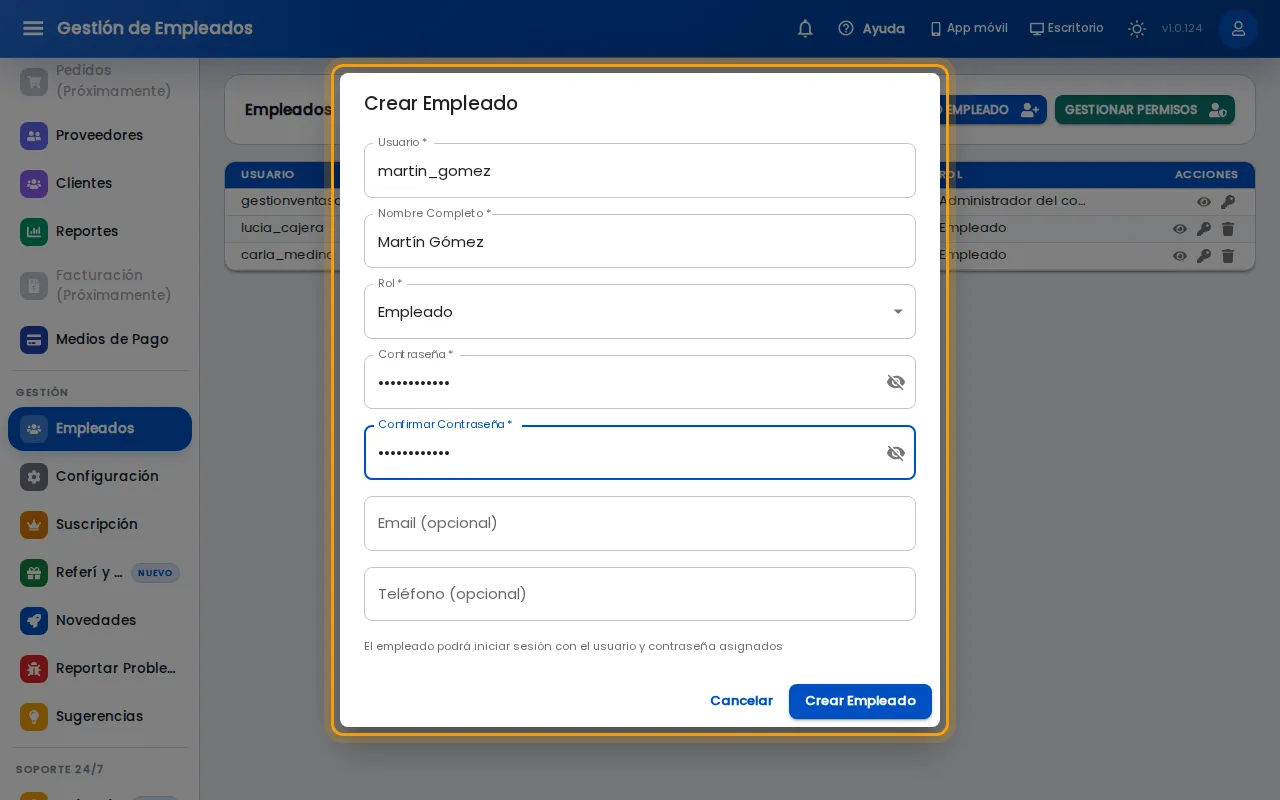Viewport: 1280px width, 800px height.
Task: Delete carla_medina with the trash icon
Action: tap(1228, 256)
